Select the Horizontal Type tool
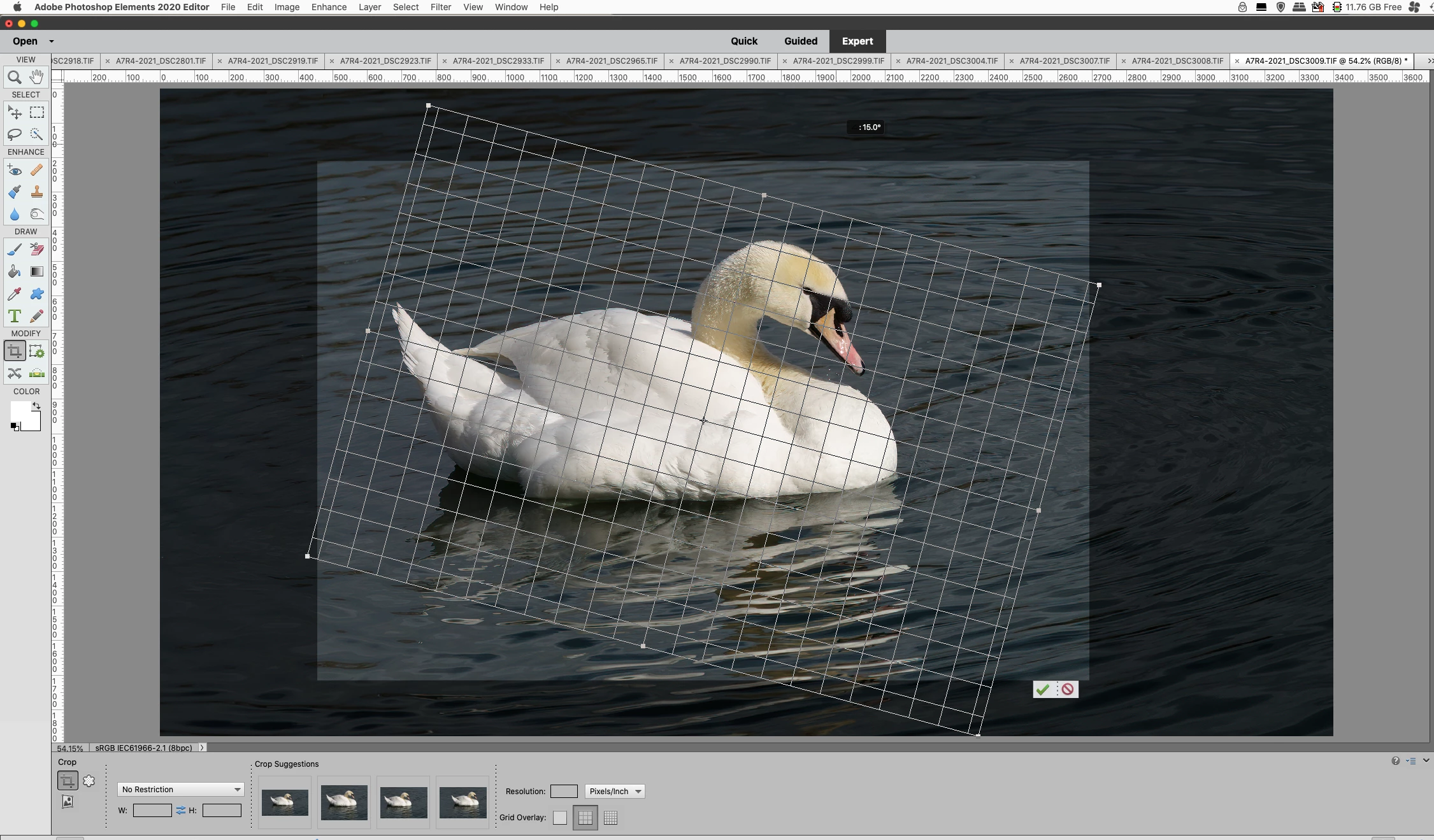 [14, 316]
